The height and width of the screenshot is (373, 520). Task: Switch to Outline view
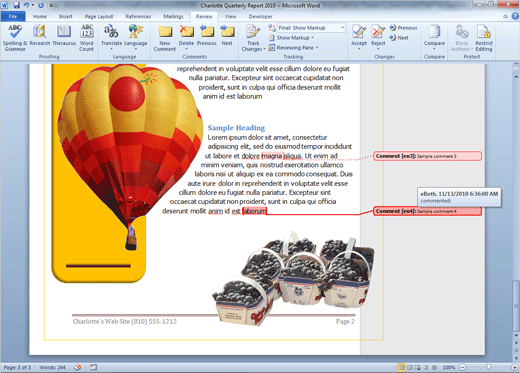[x=426, y=367]
